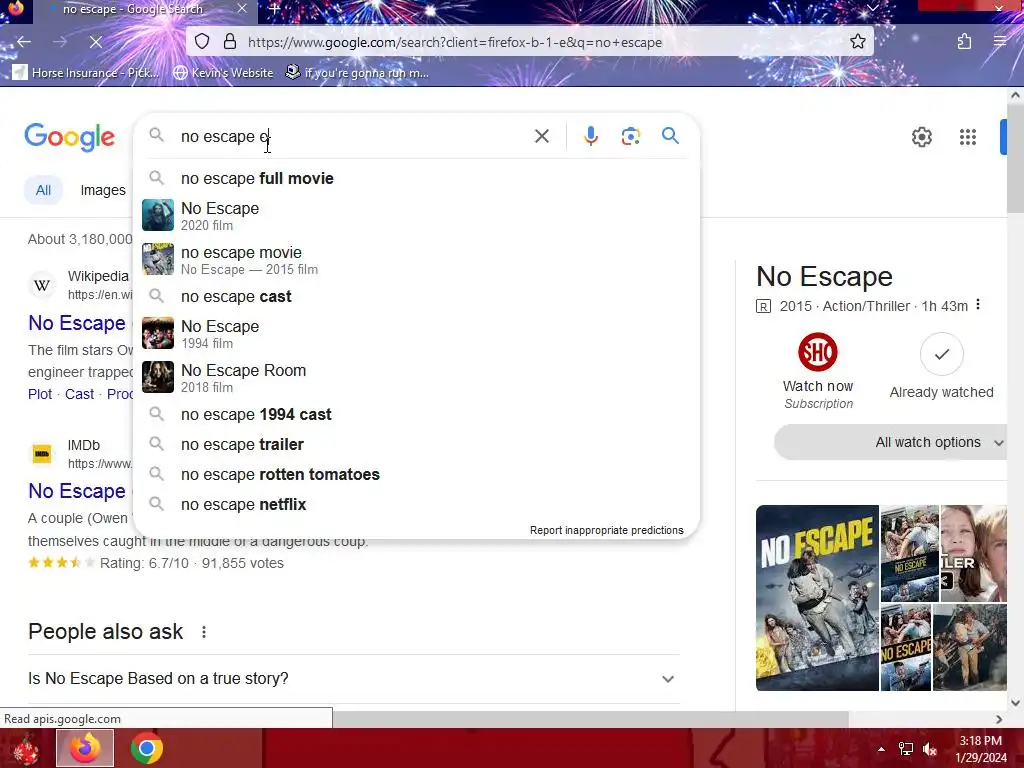
Task: Close the 'no escape - Google Search' tab
Action: tap(242, 8)
